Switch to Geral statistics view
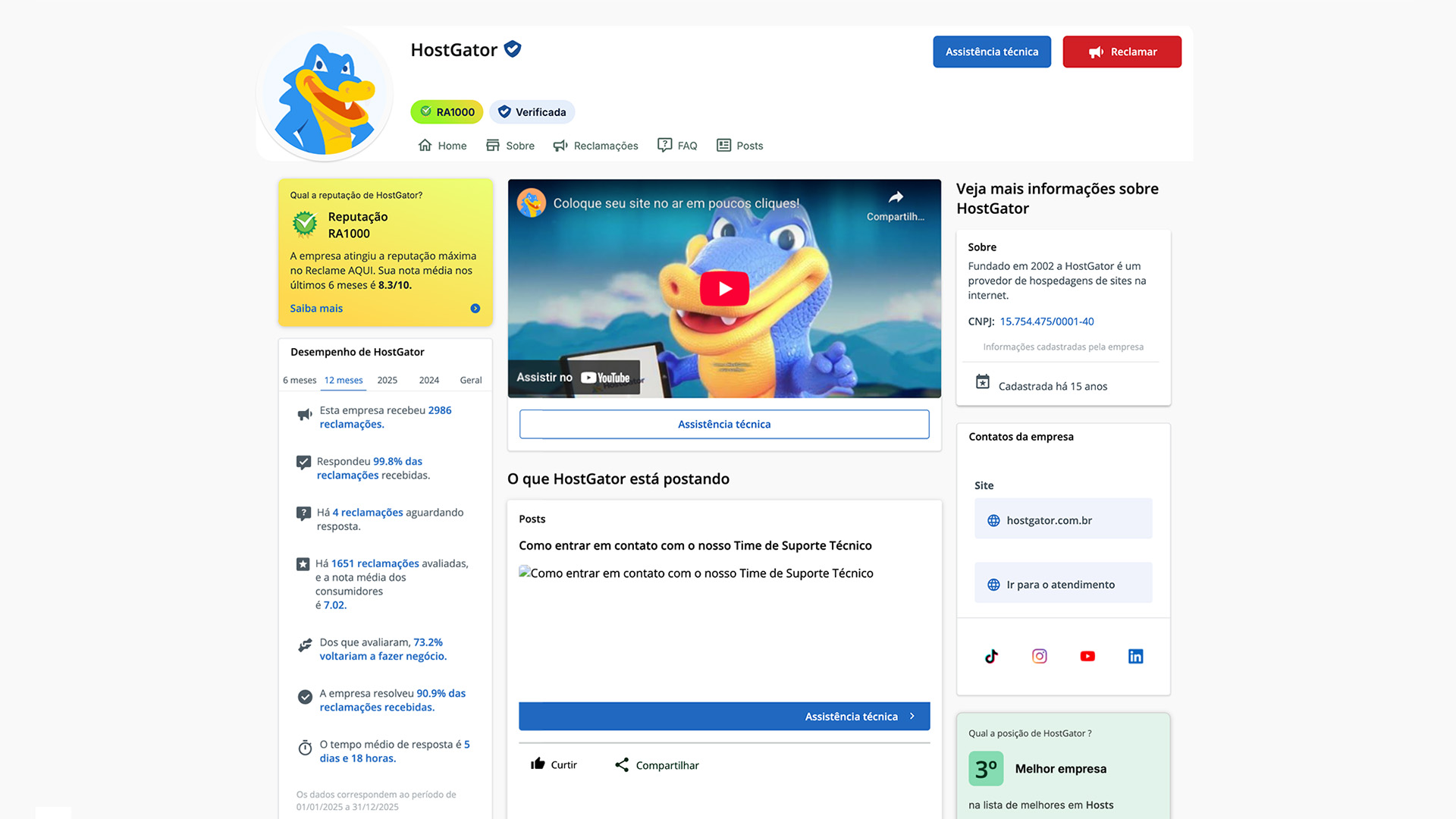1456x819 pixels. pos(470,380)
